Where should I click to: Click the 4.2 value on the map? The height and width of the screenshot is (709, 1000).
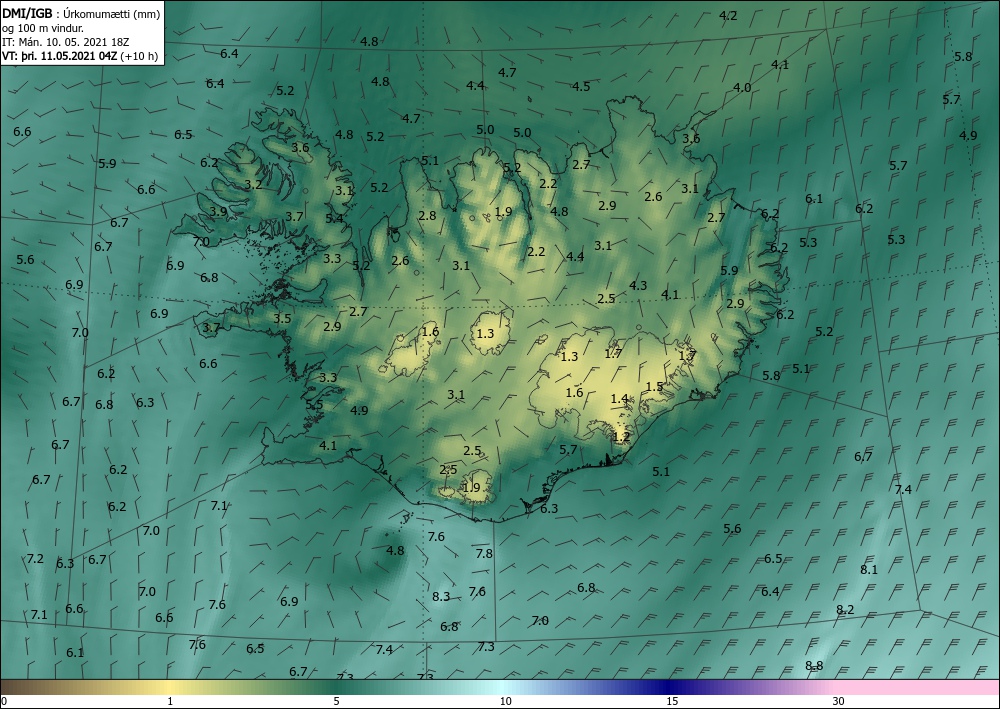coord(728,16)
